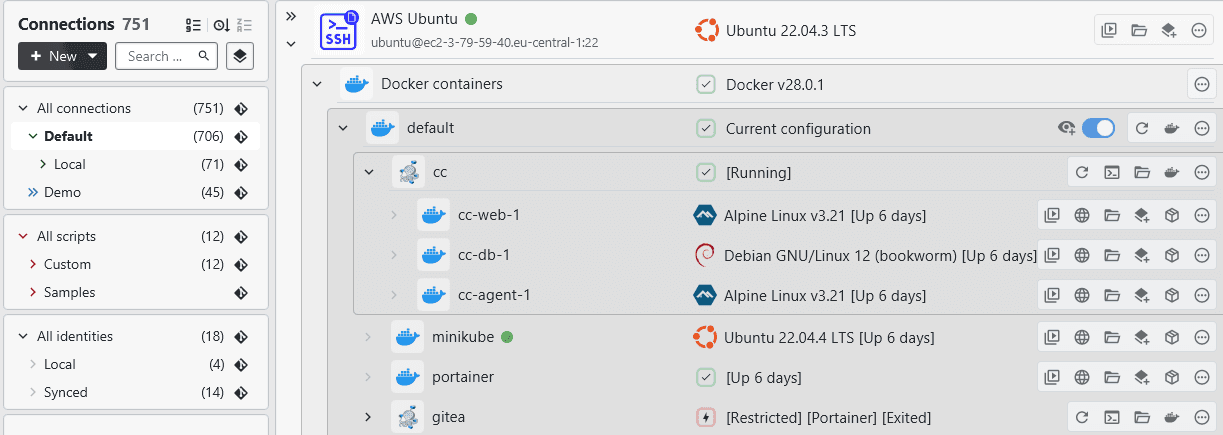This screenshot has width=1223, height=435.
Task: Click the Docker whale icon in gitea row
Action: click(1172, 417)
